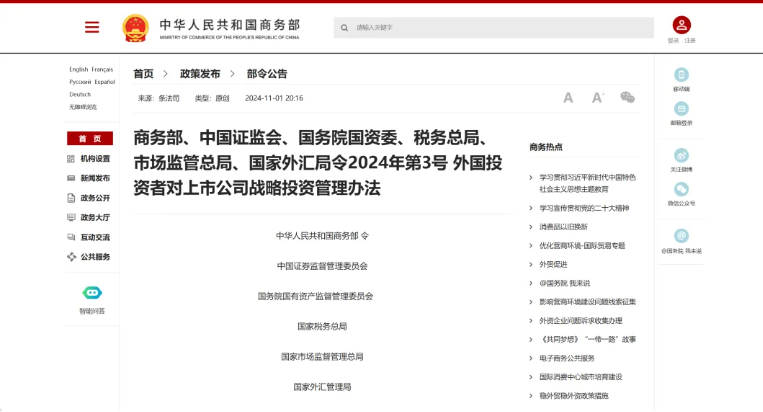The height and width of the screenshot is (412, 763).
Task: Open 机构设置 in the sidebar
Action: 95,159
